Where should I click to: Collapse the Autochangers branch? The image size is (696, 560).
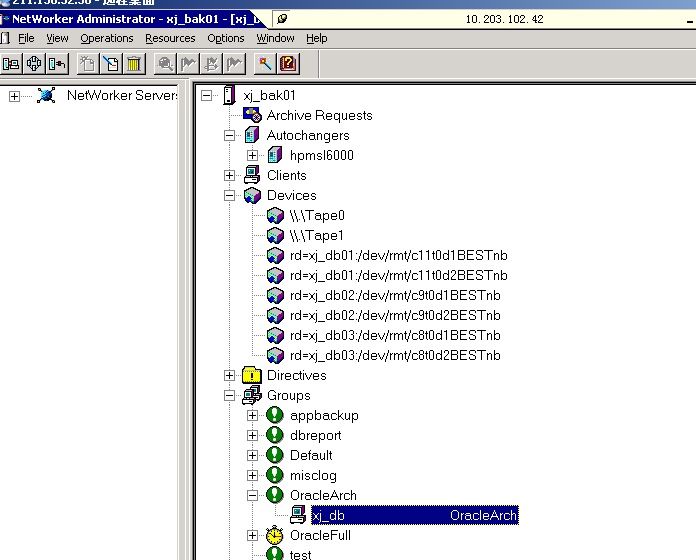coord(229,135)
